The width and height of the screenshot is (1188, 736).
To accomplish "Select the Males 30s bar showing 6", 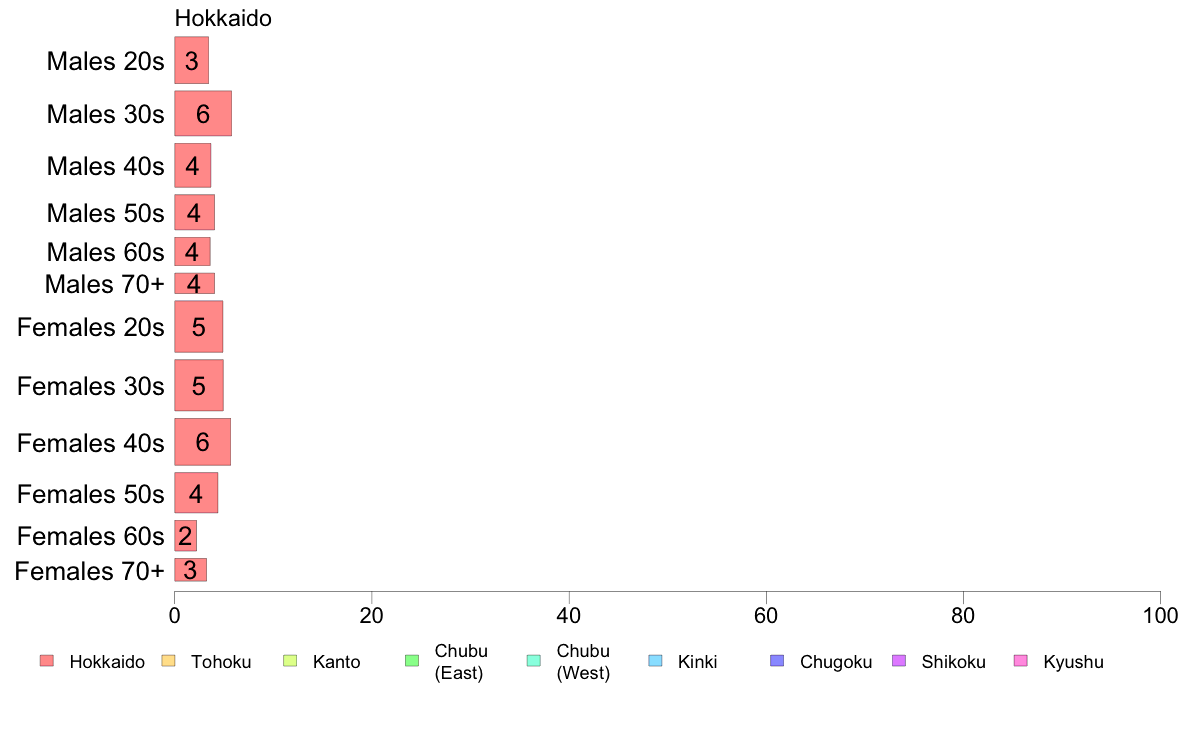I will 203,114.
